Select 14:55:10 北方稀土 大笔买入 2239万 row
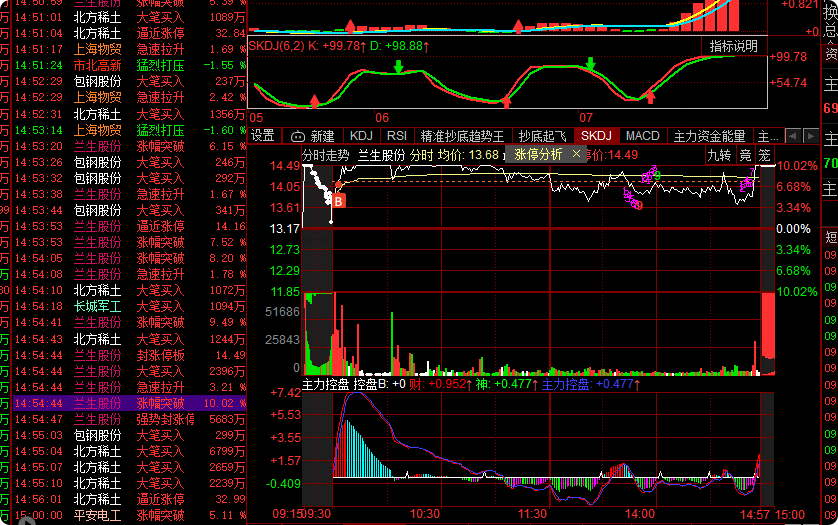The image size is (838, 525). [130, 483]
